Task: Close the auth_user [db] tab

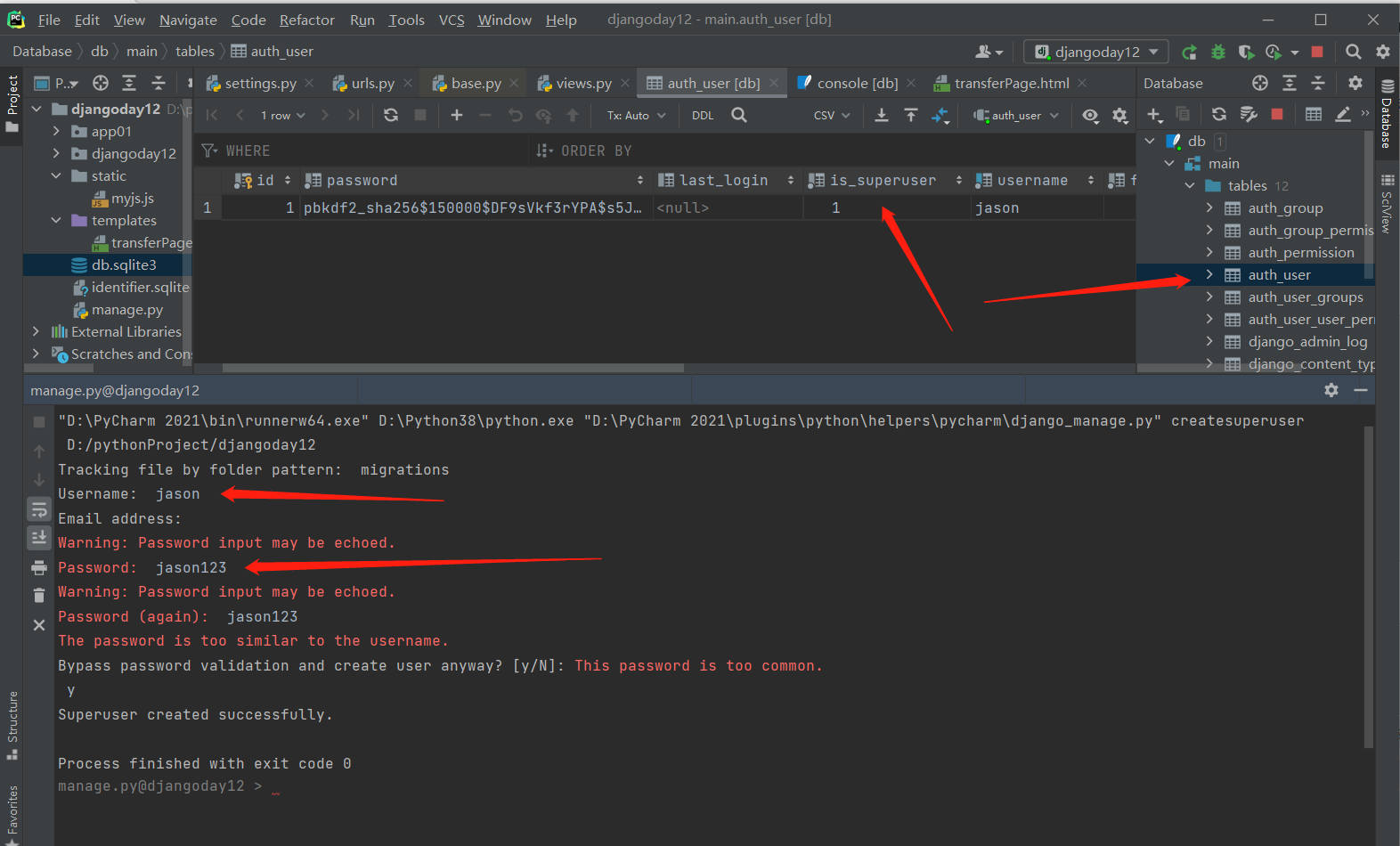Action: click(774, 83)
